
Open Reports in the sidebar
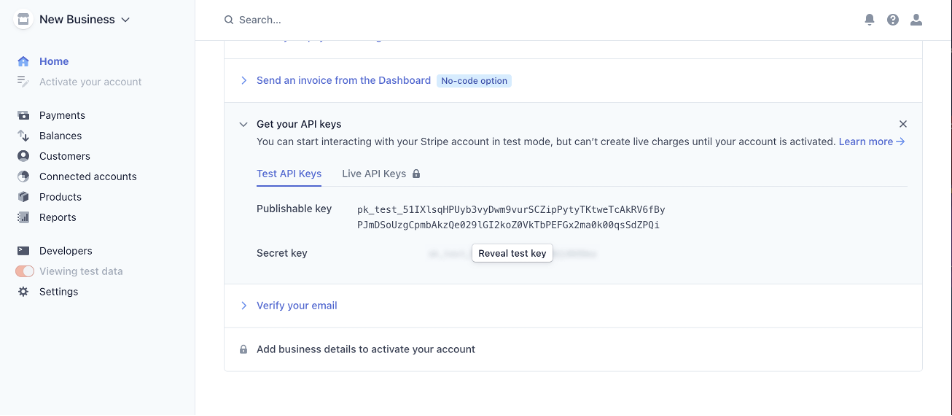tap(58, 217)
